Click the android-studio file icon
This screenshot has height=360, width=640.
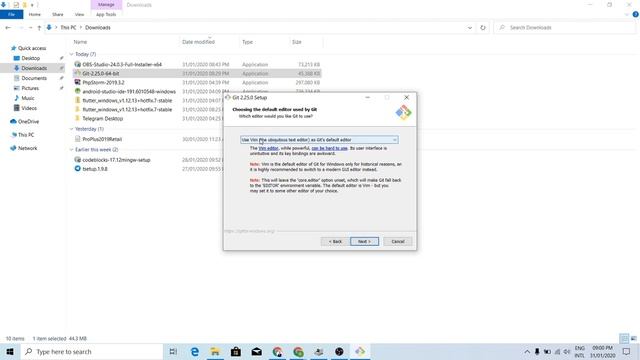pyautogui.click(x=78, y=91)
